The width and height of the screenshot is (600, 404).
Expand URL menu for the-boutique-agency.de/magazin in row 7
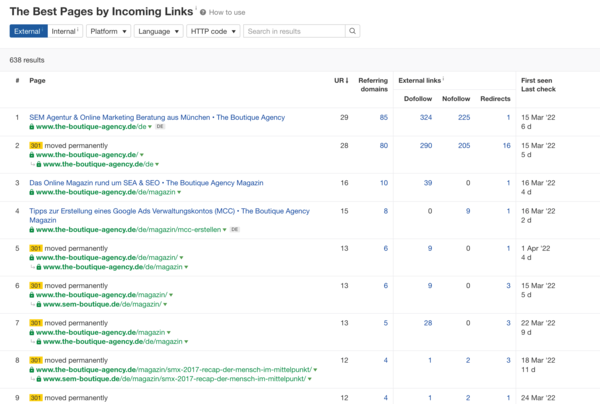[169, 332]
